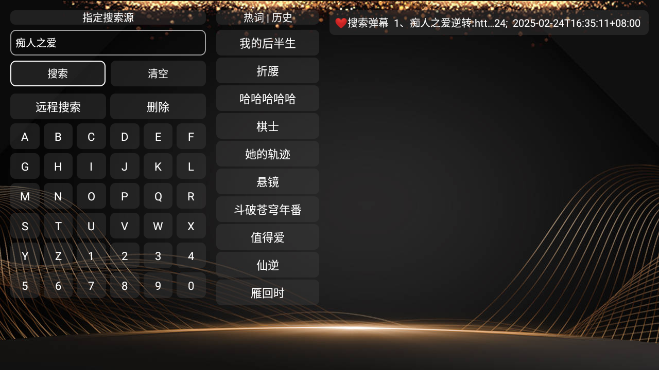Tap letter key C
659x370 pixels.
coord(91,137)
